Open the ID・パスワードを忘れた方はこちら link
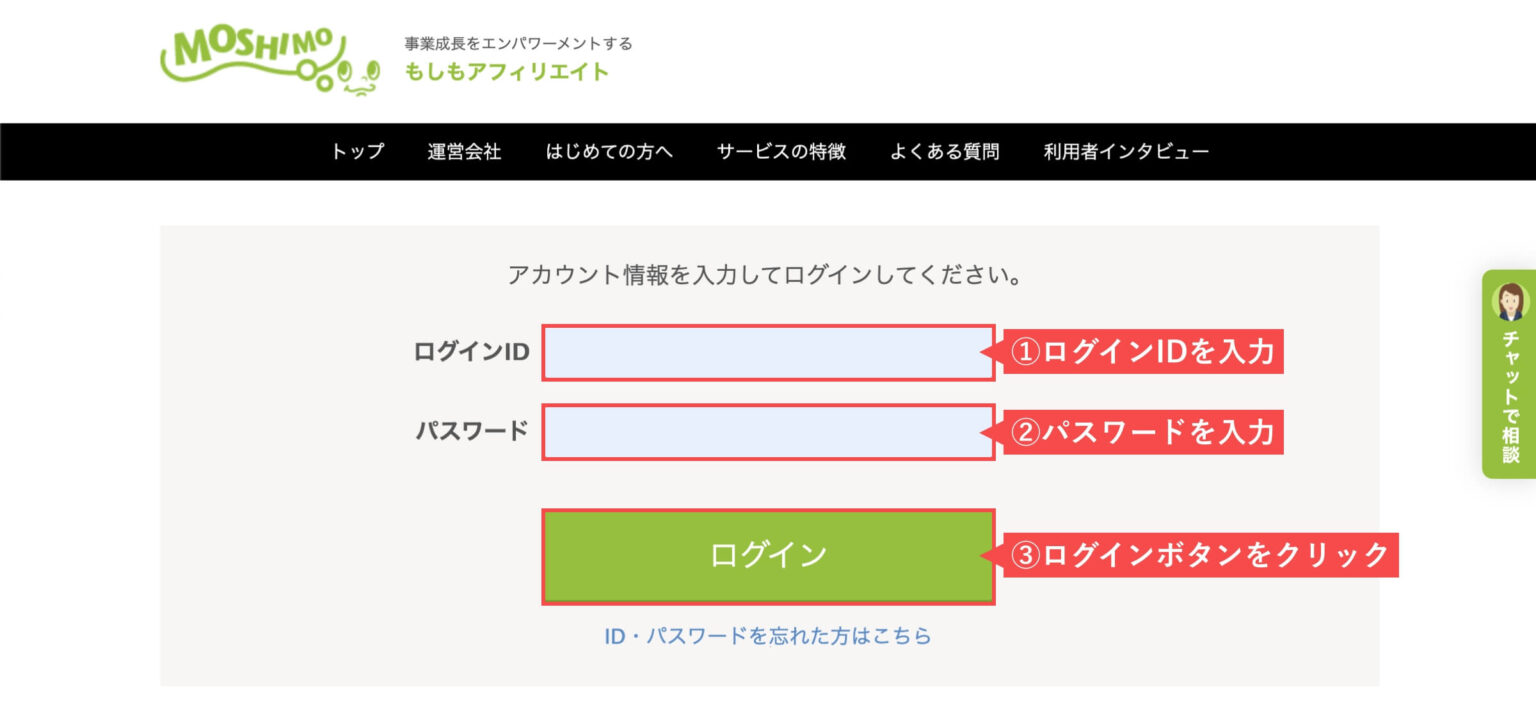 pos(767,634)
